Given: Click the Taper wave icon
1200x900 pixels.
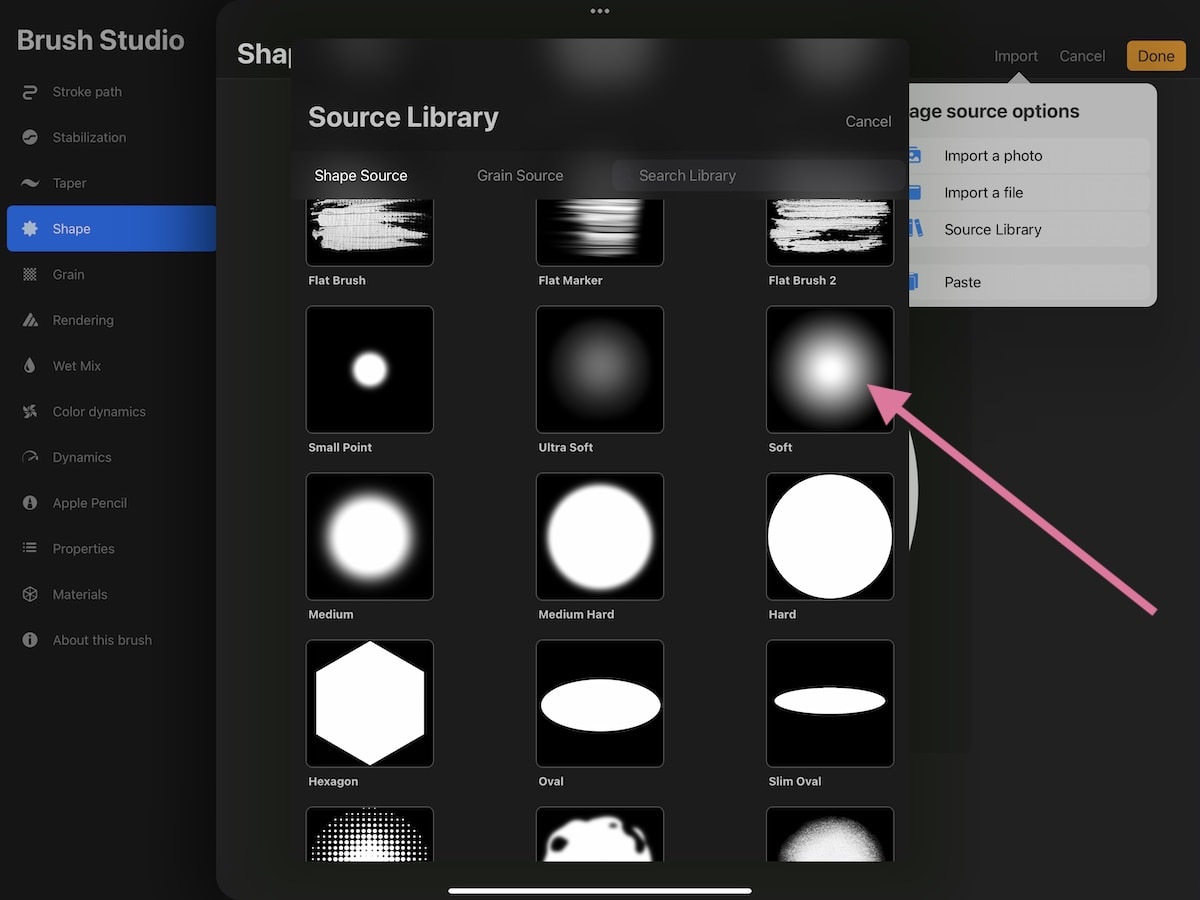Looking at the screenshot, I should [x=30, y=183].
